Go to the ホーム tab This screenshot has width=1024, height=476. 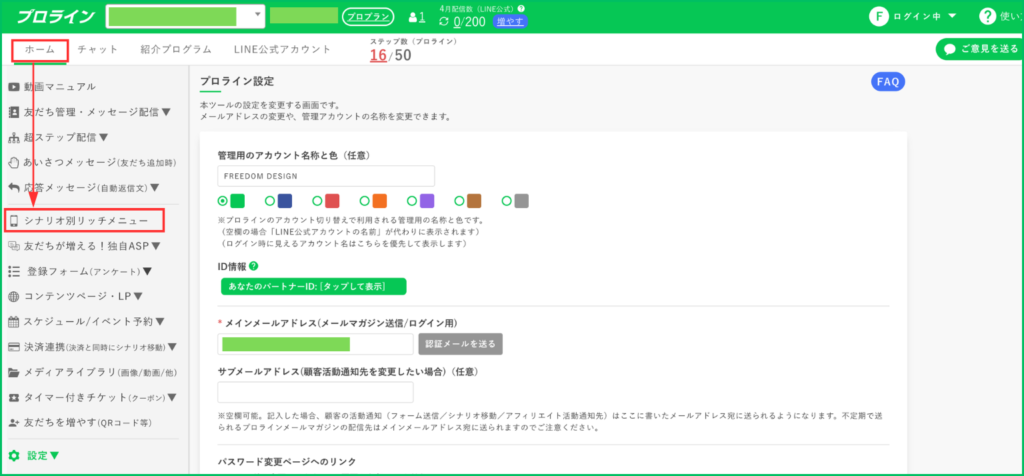40,50
